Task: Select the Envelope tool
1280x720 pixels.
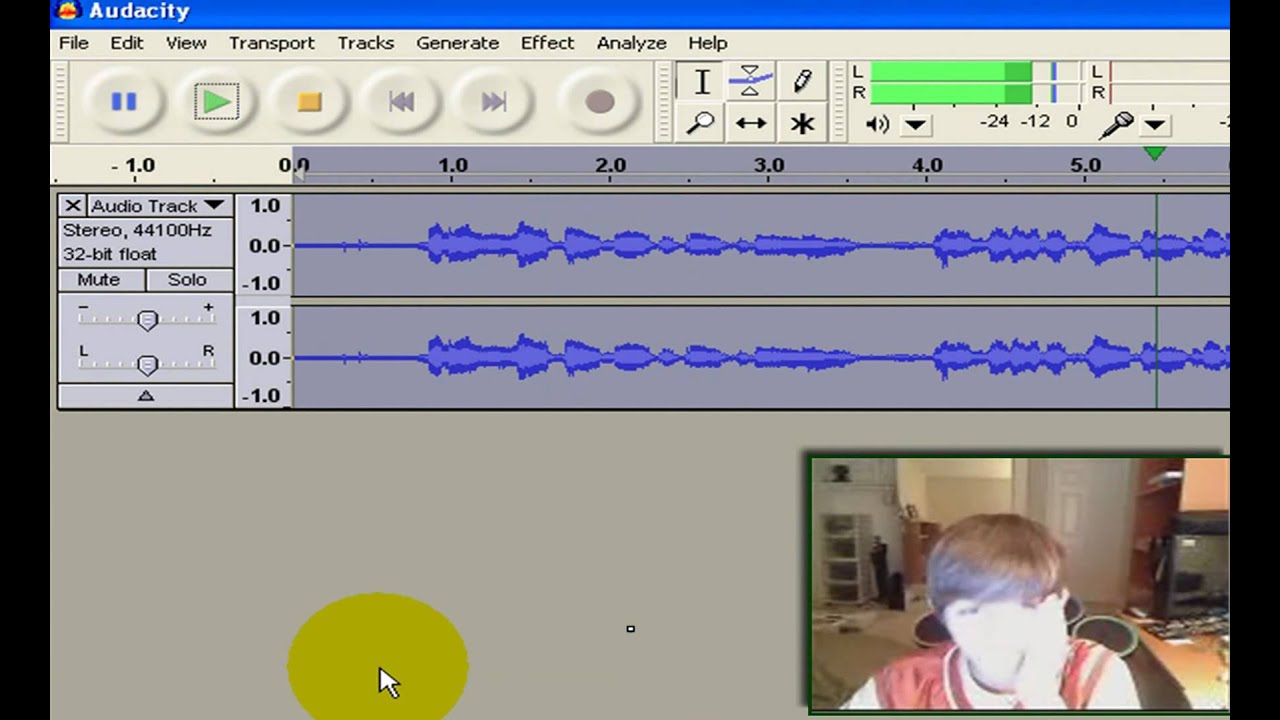Action: point(750,82)
